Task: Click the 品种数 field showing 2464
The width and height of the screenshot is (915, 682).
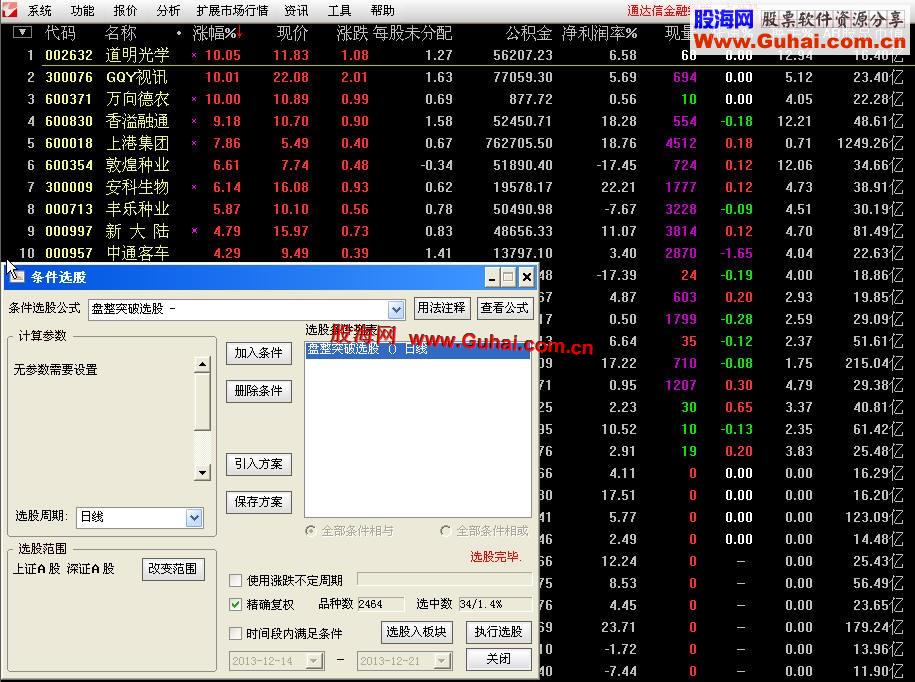Action: 380,604
